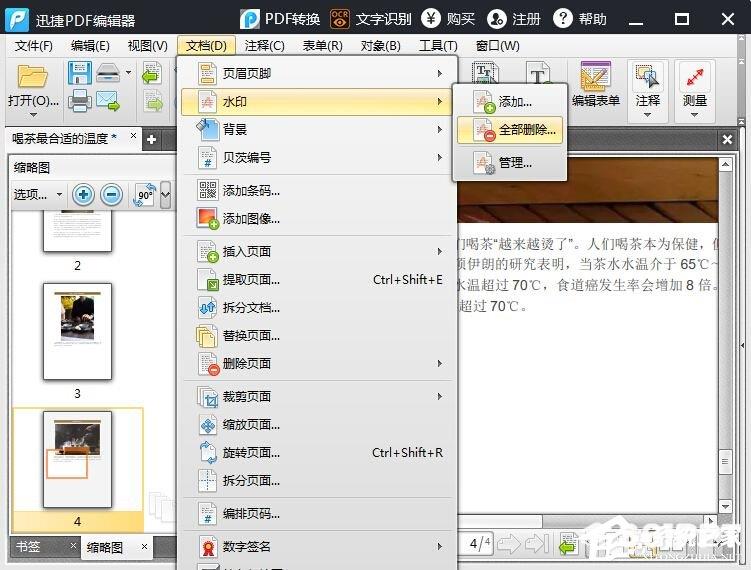Screen dimensions: 751x570
Task: Click the Scanner icon in toolbar
Action: click(108, 73)
